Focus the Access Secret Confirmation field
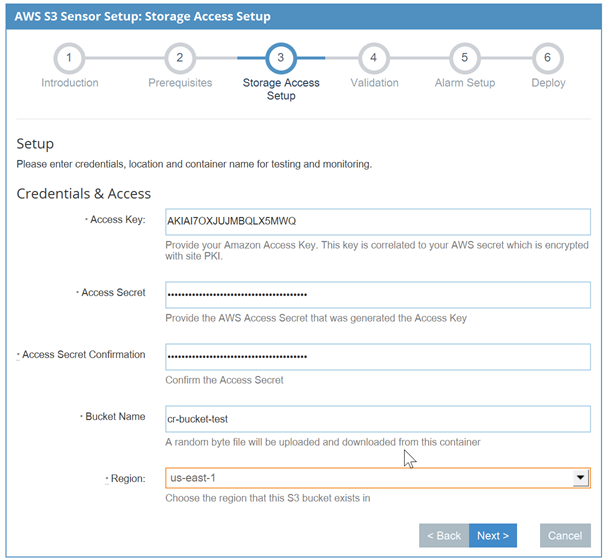Image resolution: width=608 pixels, height=560 pixels. coord(378,357)
